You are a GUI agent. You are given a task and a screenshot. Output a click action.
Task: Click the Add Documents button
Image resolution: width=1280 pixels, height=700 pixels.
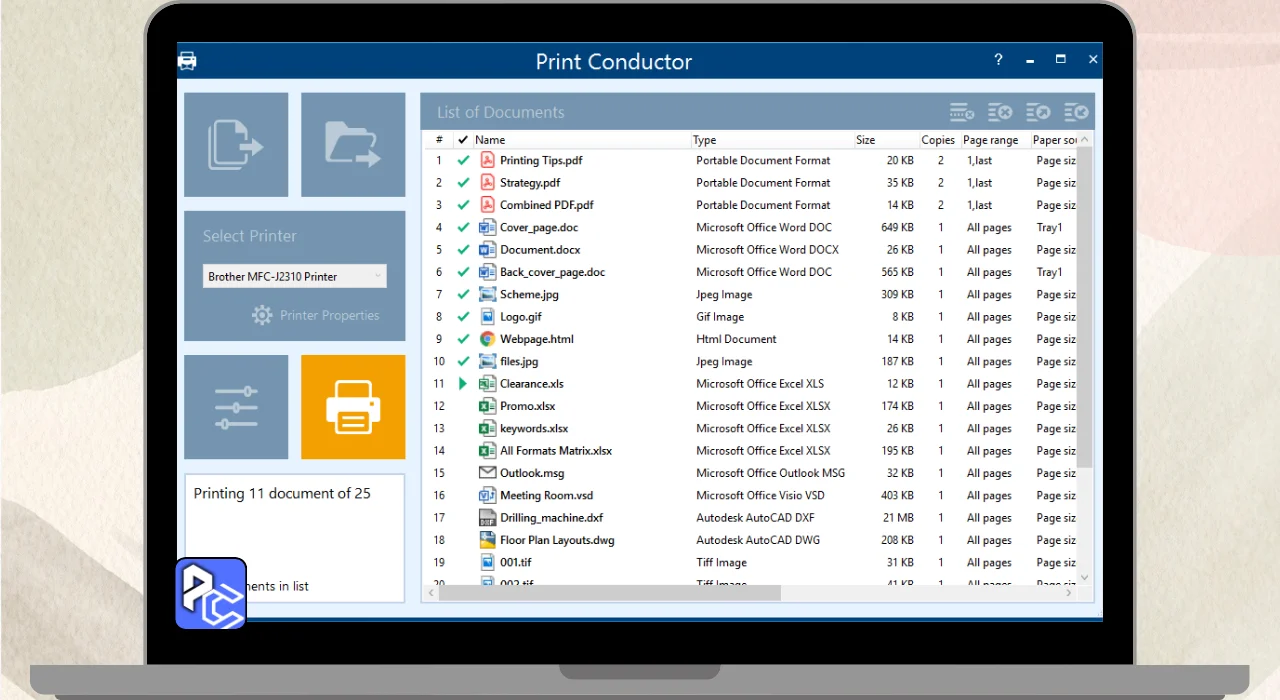[236, 145]
